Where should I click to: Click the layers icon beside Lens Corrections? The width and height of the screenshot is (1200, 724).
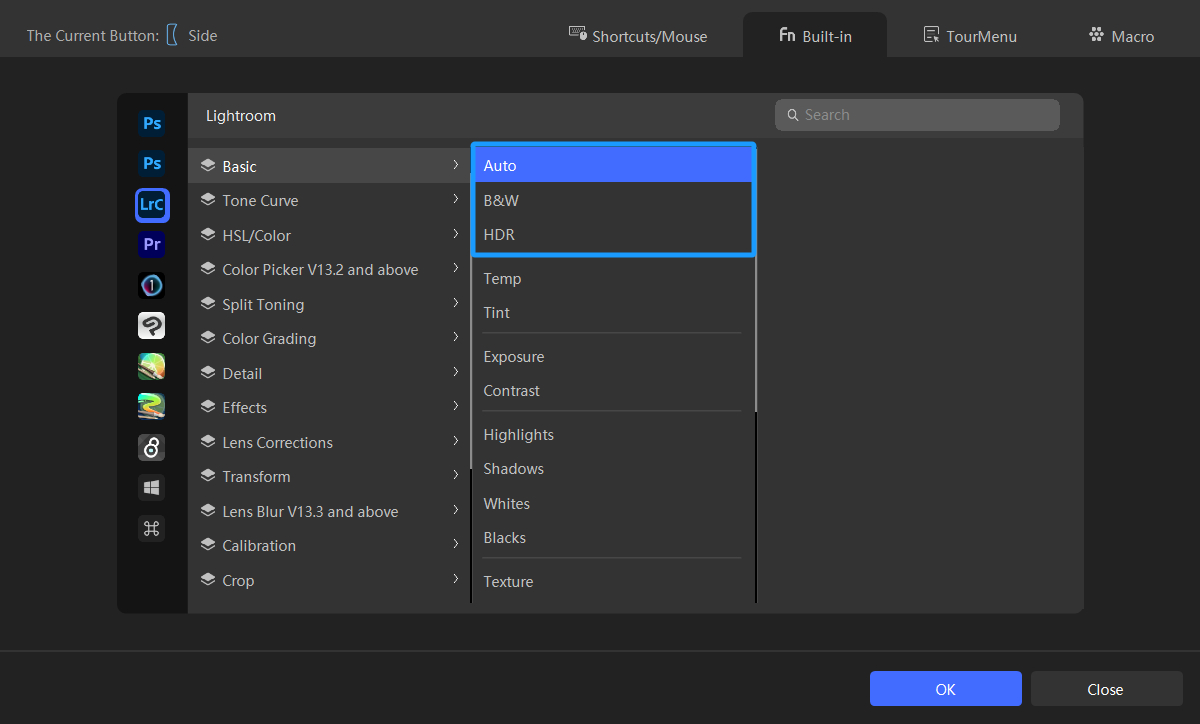tap(208, 442)
